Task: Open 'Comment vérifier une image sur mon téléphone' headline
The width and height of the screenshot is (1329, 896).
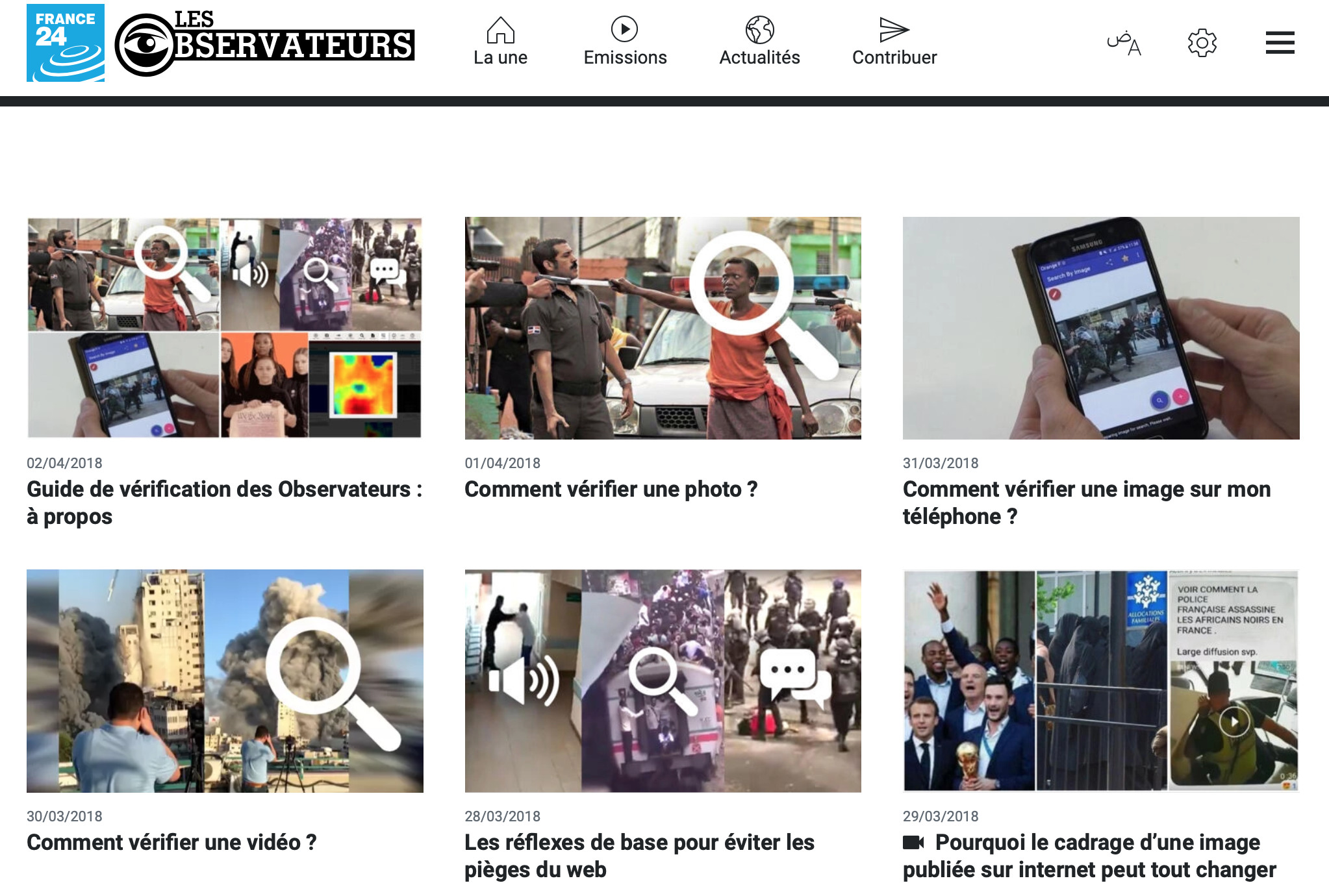Action: 1087,503
